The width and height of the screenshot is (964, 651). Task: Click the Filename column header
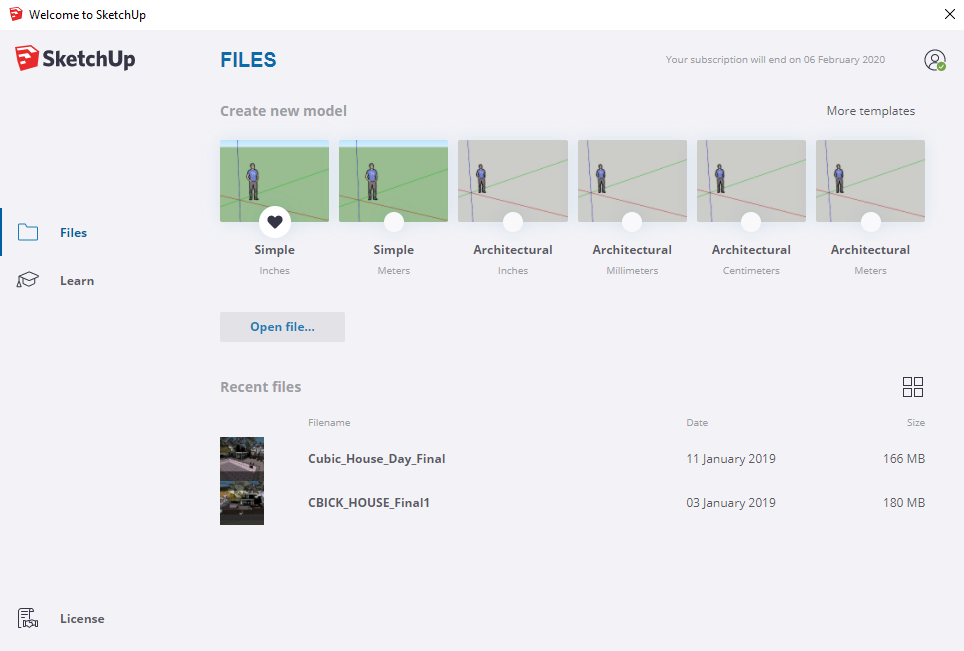pos(329,422)
